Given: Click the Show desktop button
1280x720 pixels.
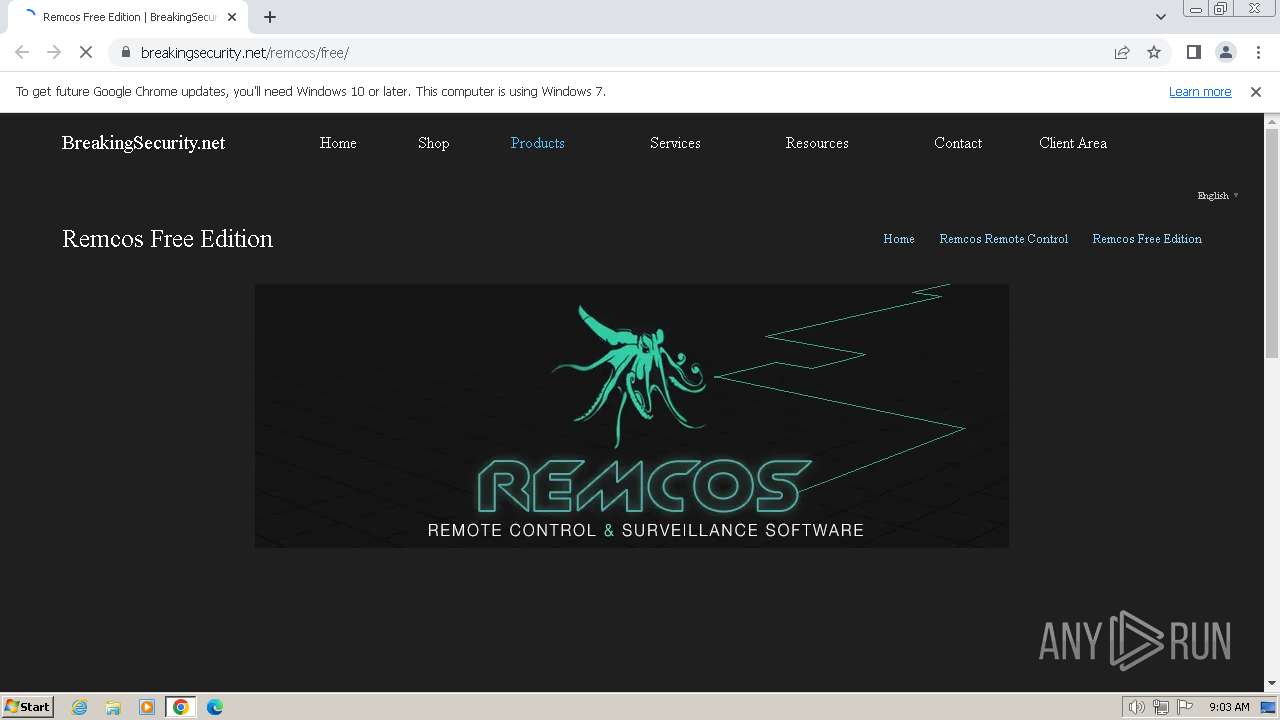Looking at the screenshot, I should click(1270, 707).
